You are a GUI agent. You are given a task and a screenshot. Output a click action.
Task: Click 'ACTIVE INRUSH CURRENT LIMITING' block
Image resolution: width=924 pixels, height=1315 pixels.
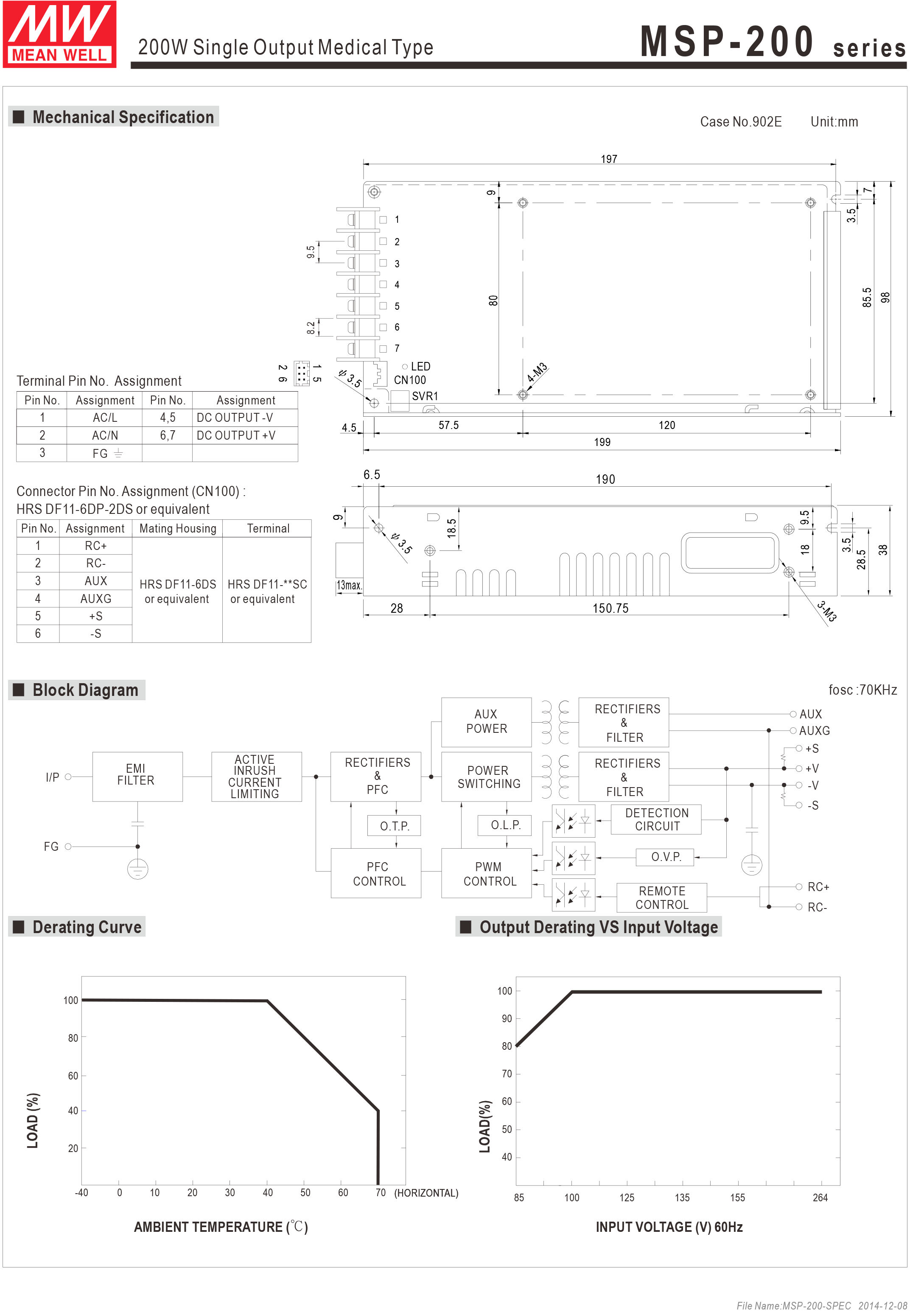coord(257,777)
